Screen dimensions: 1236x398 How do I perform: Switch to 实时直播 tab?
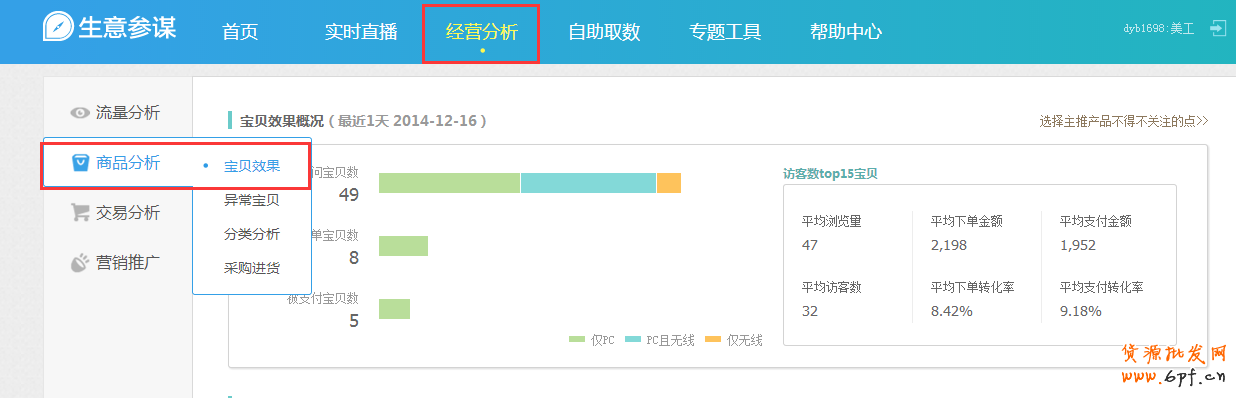coord(361,32)
